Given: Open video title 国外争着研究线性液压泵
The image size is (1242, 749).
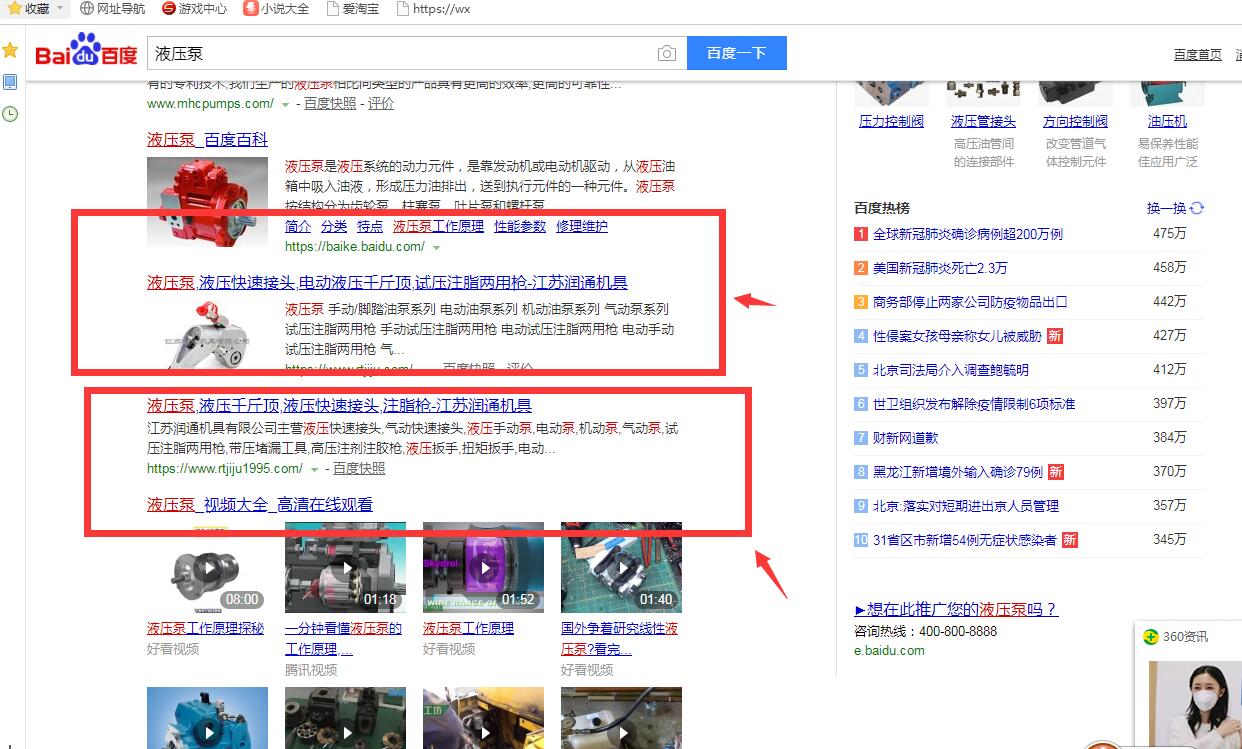Looking at the screenshot, I should pyautogui.click(x=620, y=638).
